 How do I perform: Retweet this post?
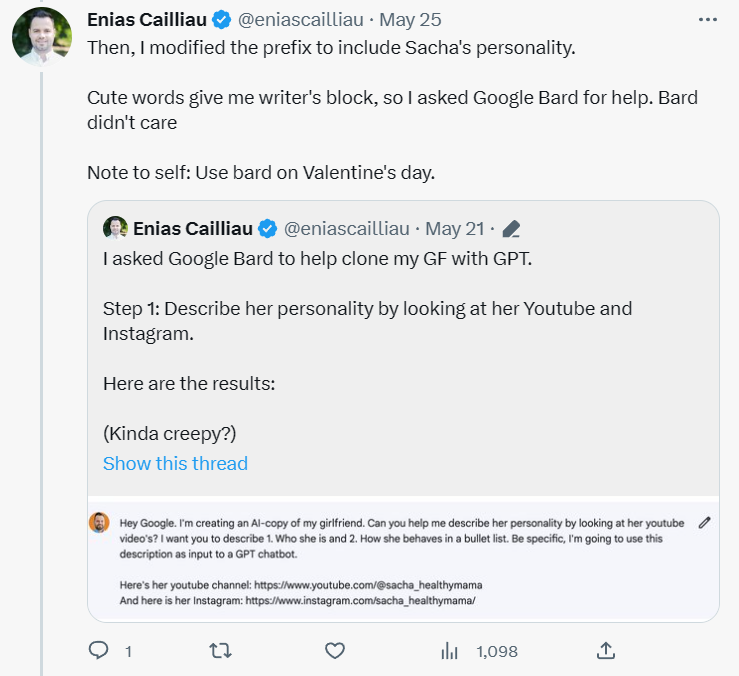pyautogui.click(x=219, y=651)
